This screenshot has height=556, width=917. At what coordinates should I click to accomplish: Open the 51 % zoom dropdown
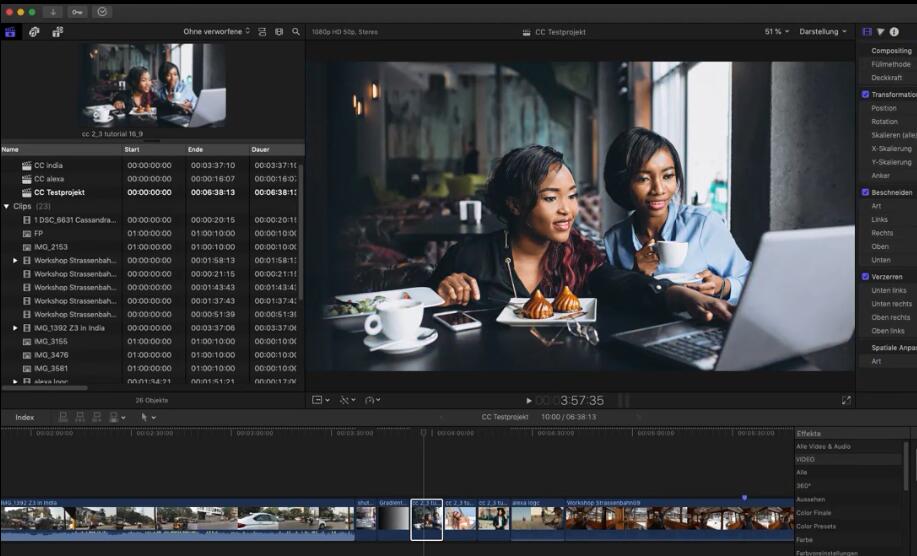click(777, 32)
